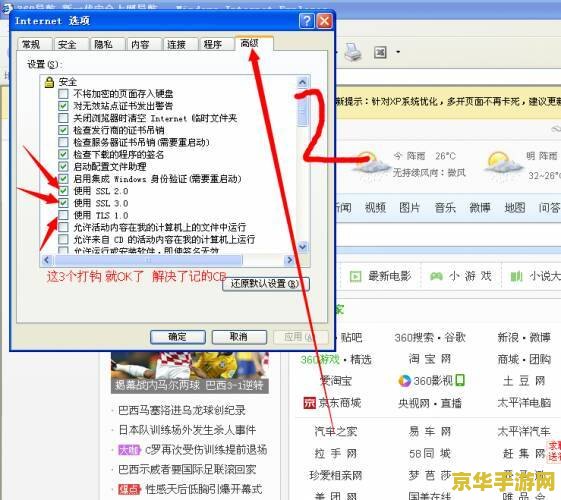The image size is (561, 500).
Task: Click the colorful 360影视 logo icon
Action: (x=405, y=381)
